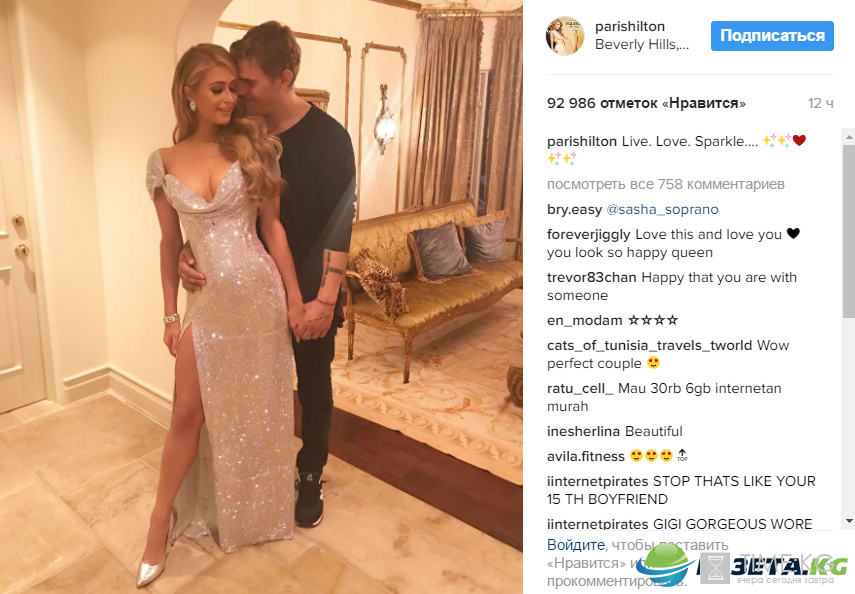855x594 pixels.
Task: Open inesherlina commenter profile
Action: [584, 431]
